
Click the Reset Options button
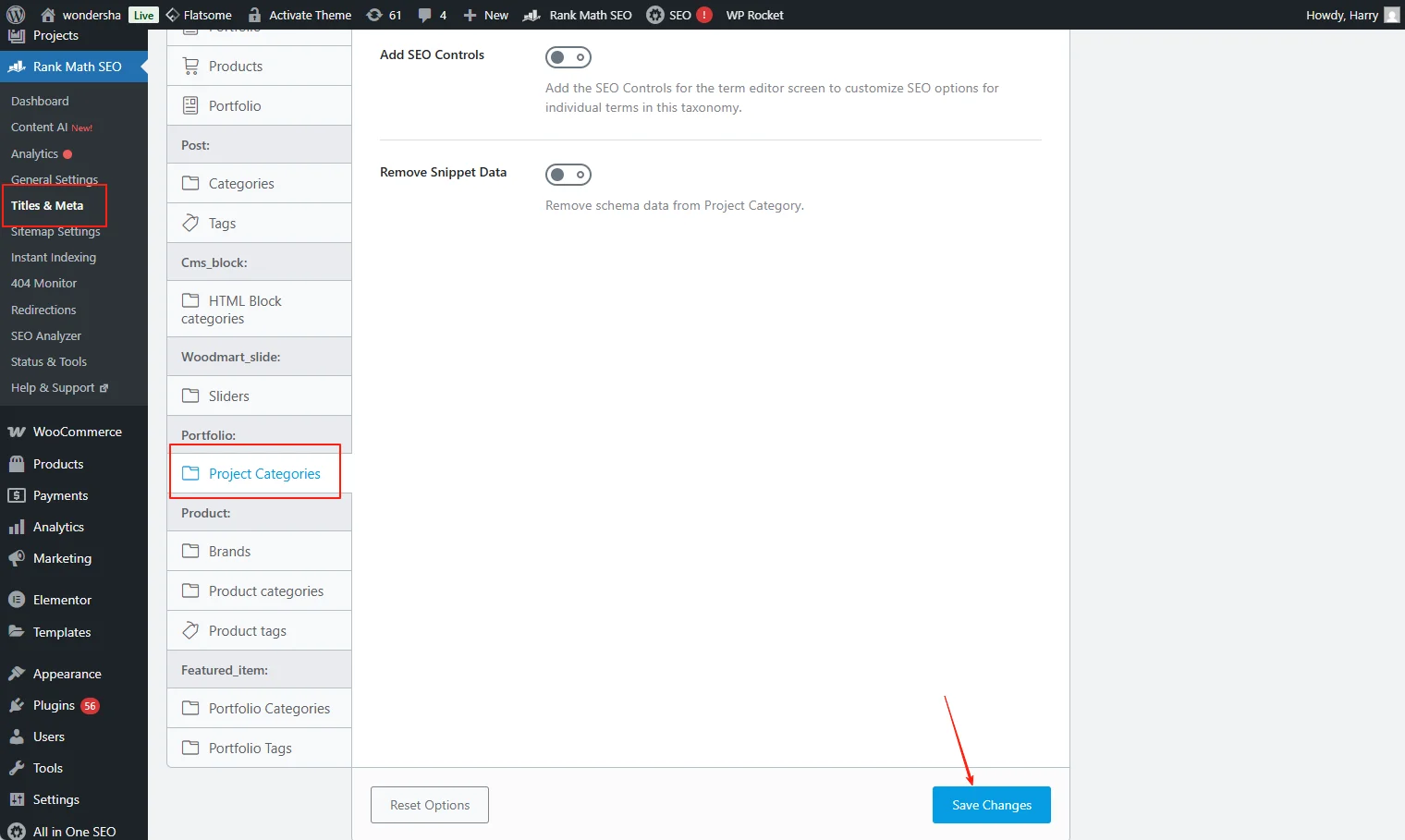tap(429, 805)
